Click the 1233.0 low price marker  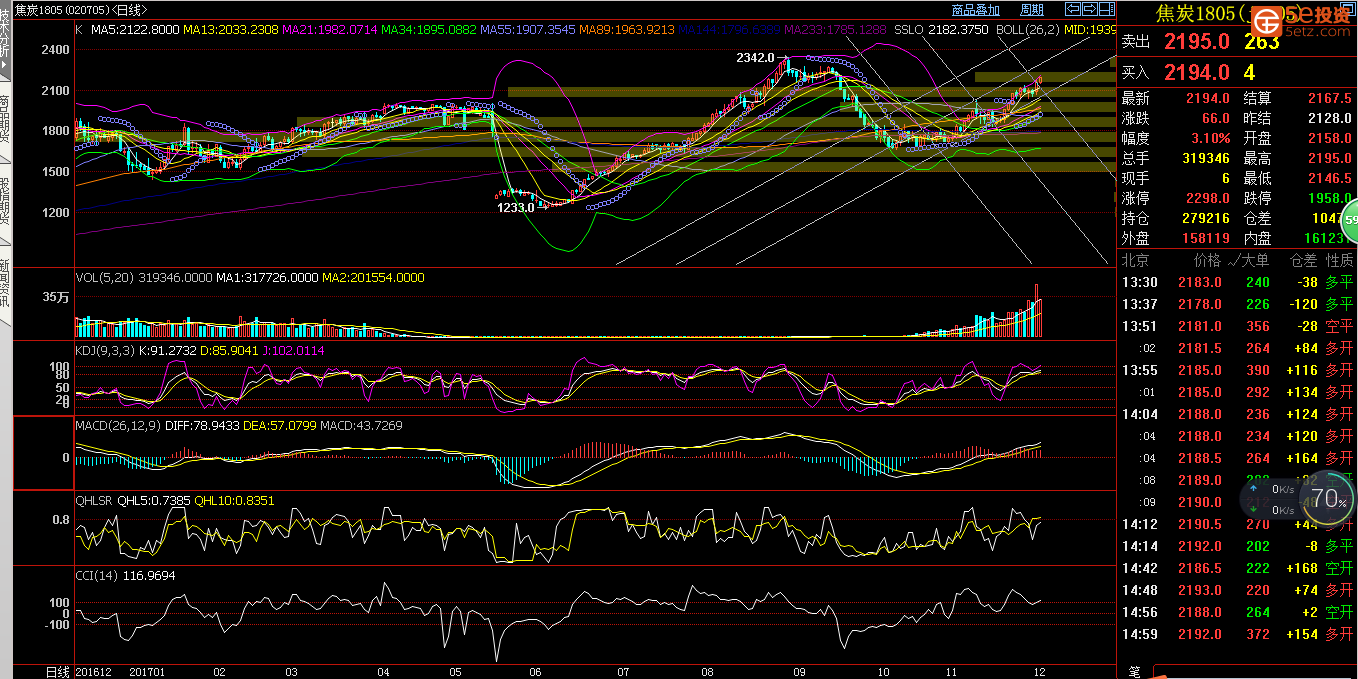point(516,207)
